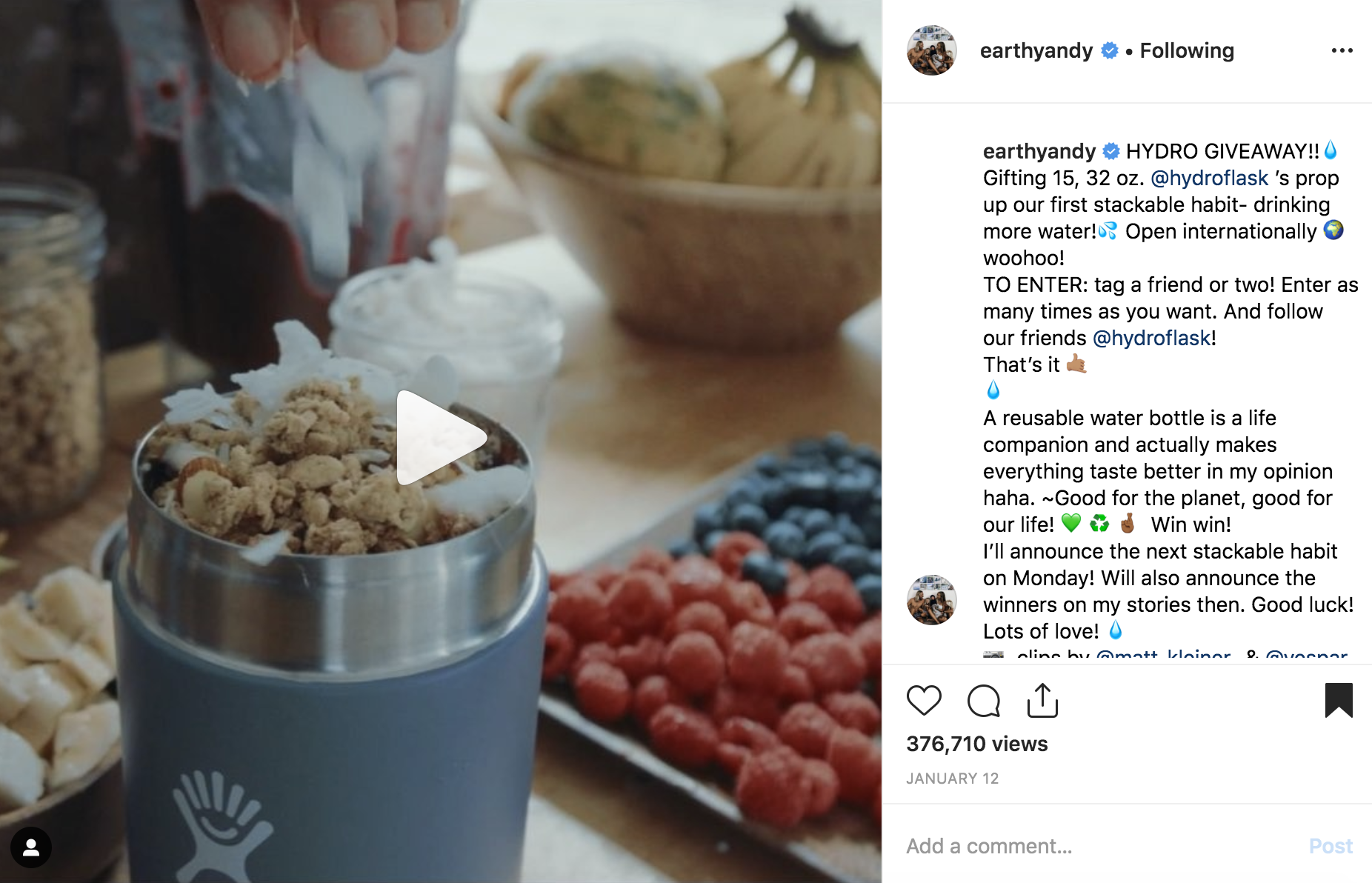Open comments via the speech bubble icon
1372x883 pixels.
click(x=984, y=701)
